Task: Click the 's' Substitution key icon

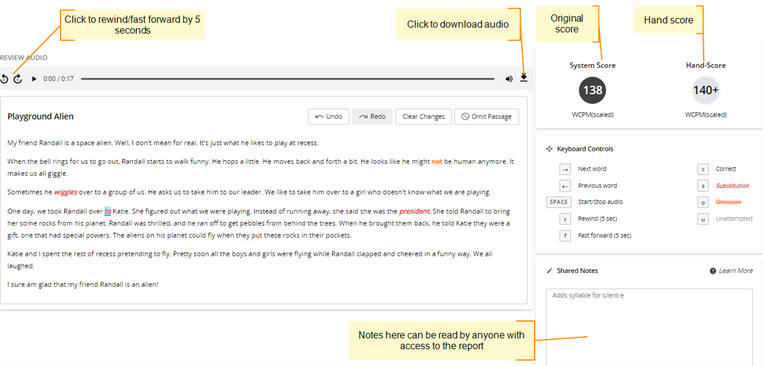Action: [x=703, y=186]
